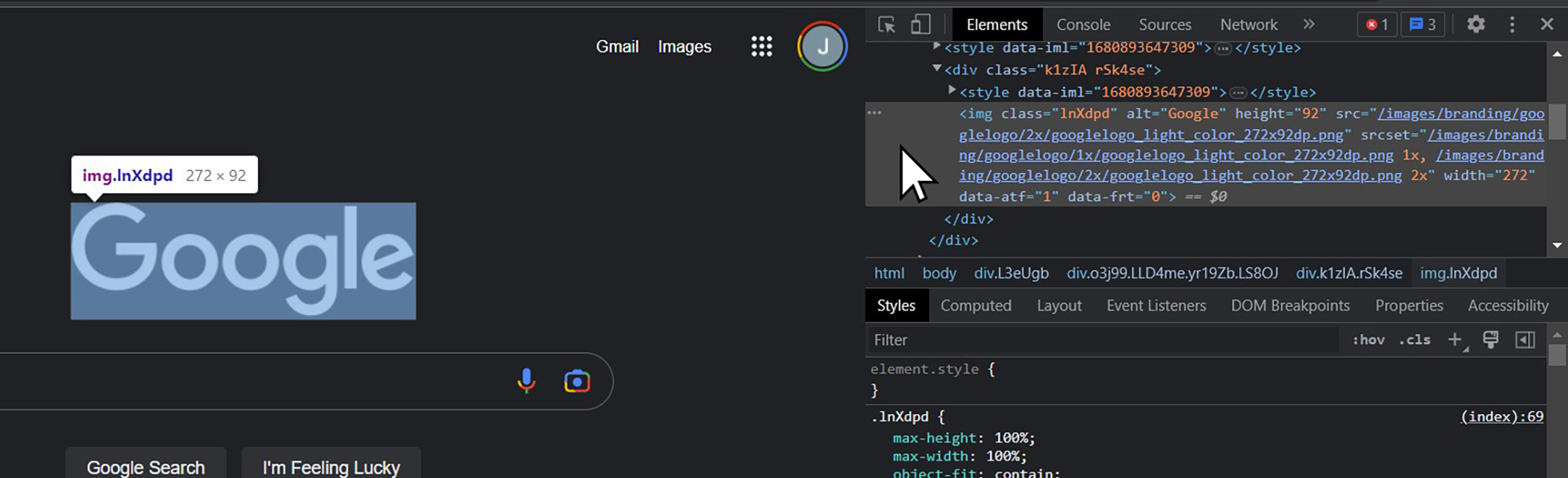1568x478 pixels.
Task: Expand ellipsis inside first style tag
Action: 1223,49
